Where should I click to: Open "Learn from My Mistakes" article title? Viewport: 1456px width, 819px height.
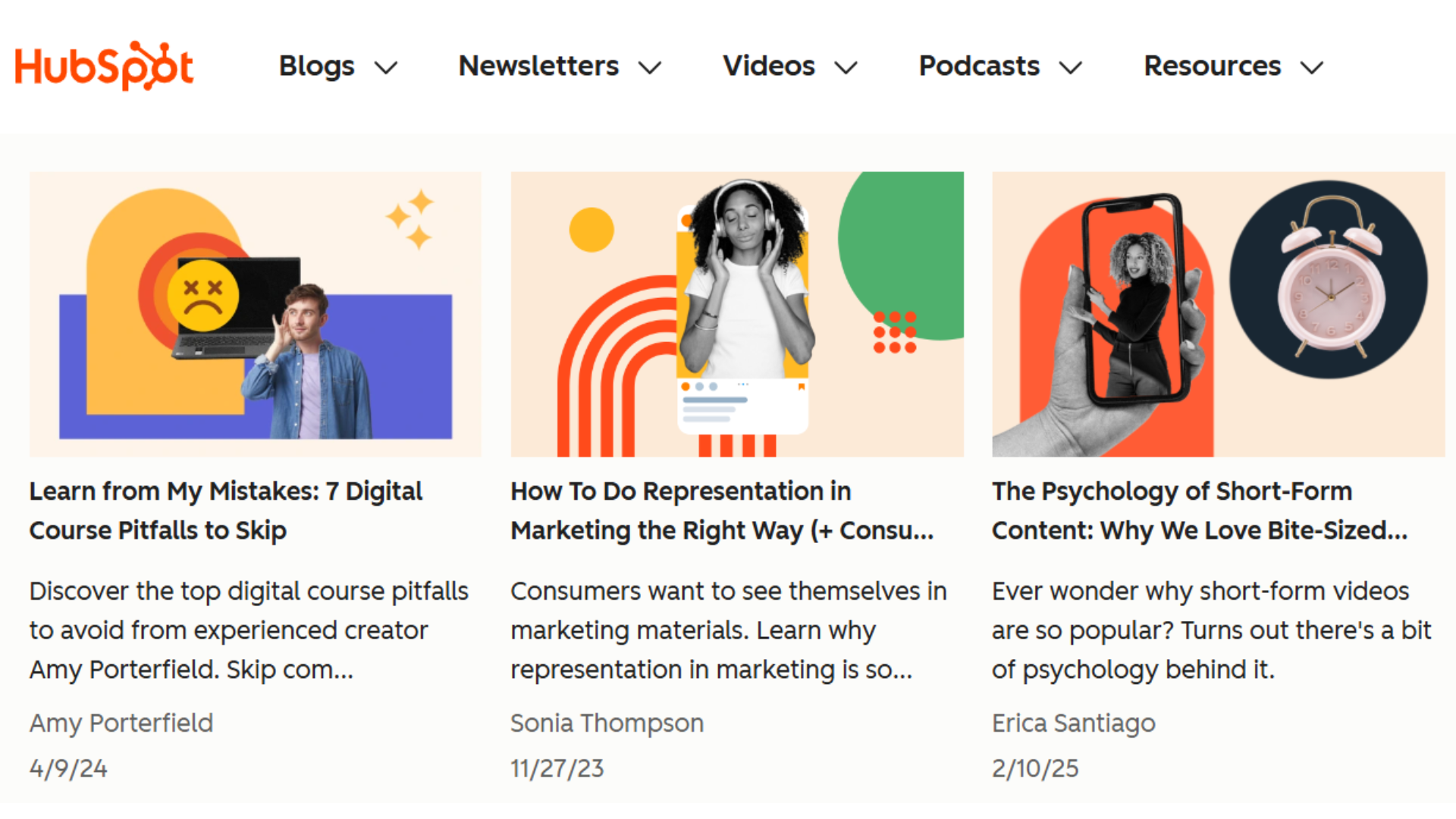click(226, 510)
